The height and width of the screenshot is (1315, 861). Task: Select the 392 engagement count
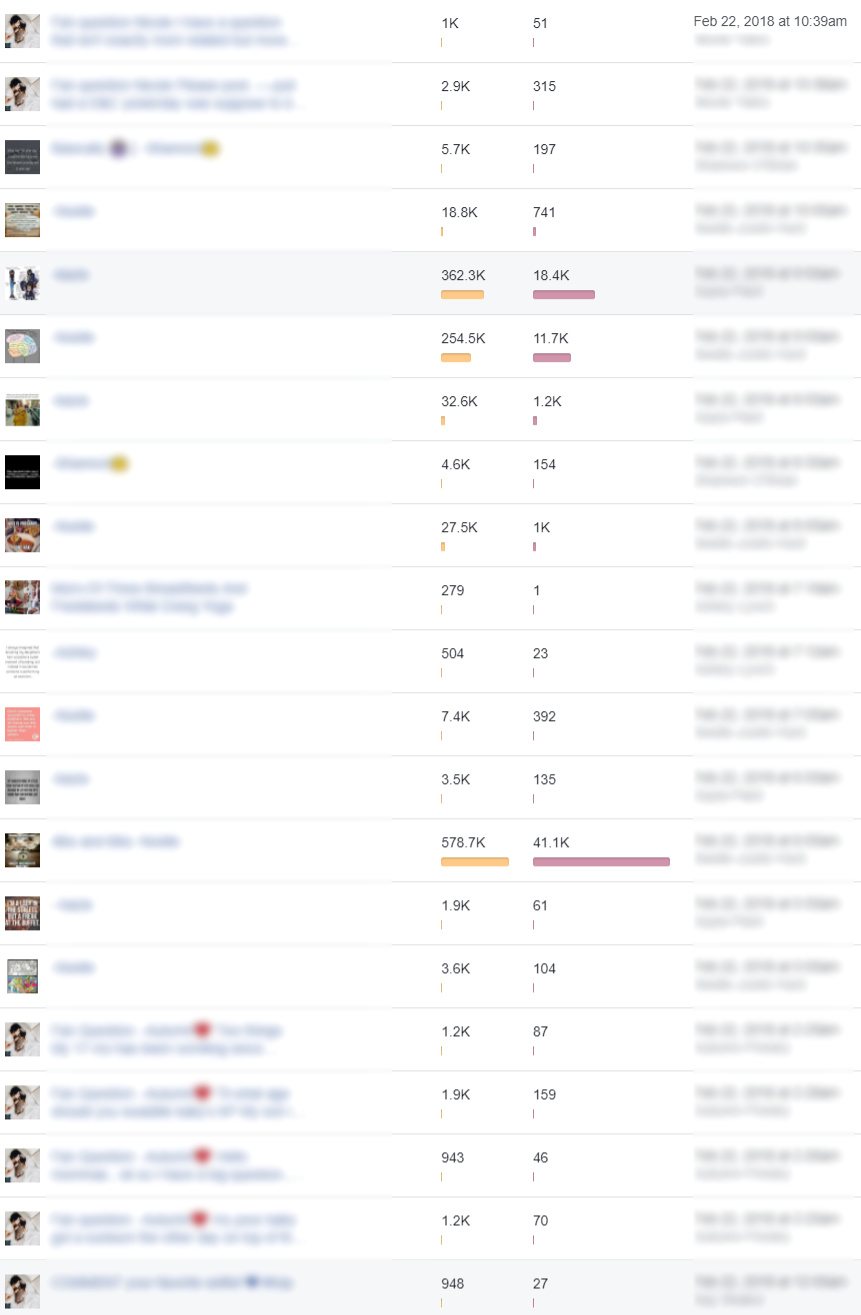point(544,716)
